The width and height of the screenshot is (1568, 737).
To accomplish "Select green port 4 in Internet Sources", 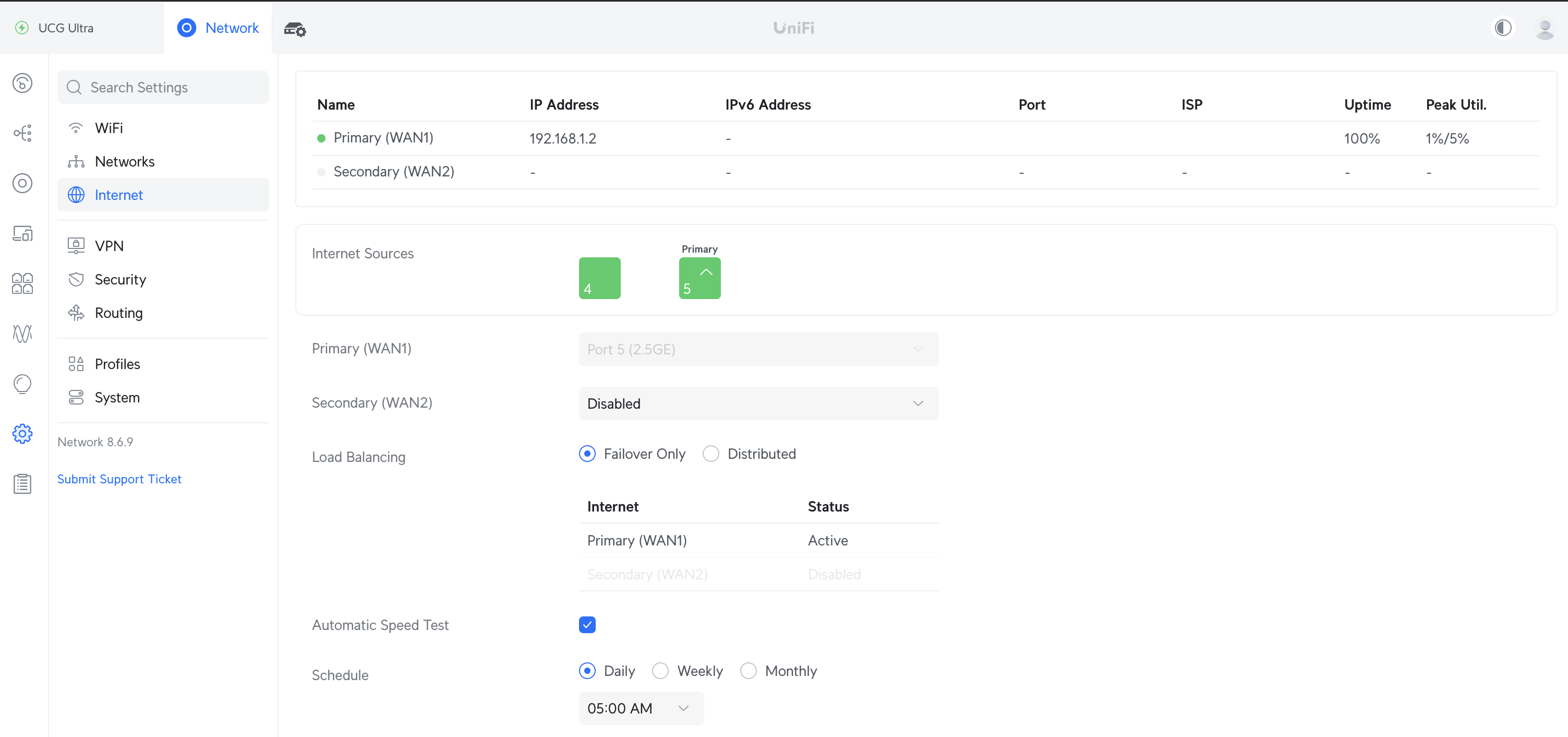I will (599, 278).
